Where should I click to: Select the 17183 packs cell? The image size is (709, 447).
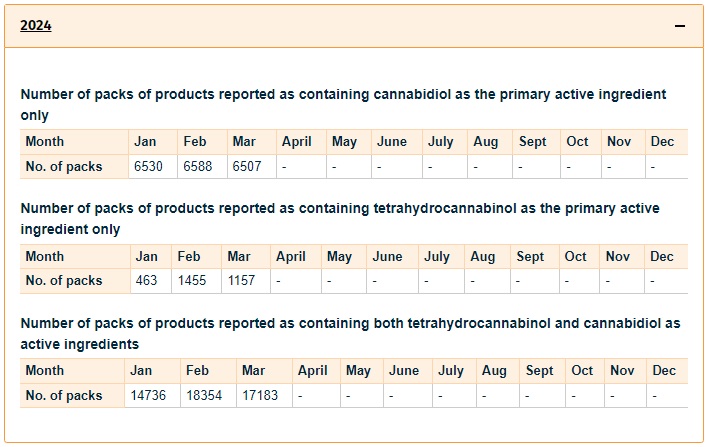(260, 395)
